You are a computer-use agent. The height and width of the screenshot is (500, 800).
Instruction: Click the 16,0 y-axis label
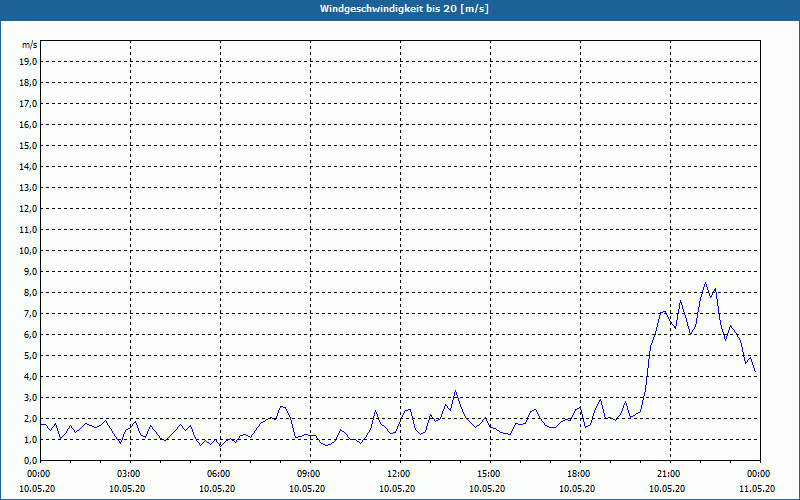[28, 124]
